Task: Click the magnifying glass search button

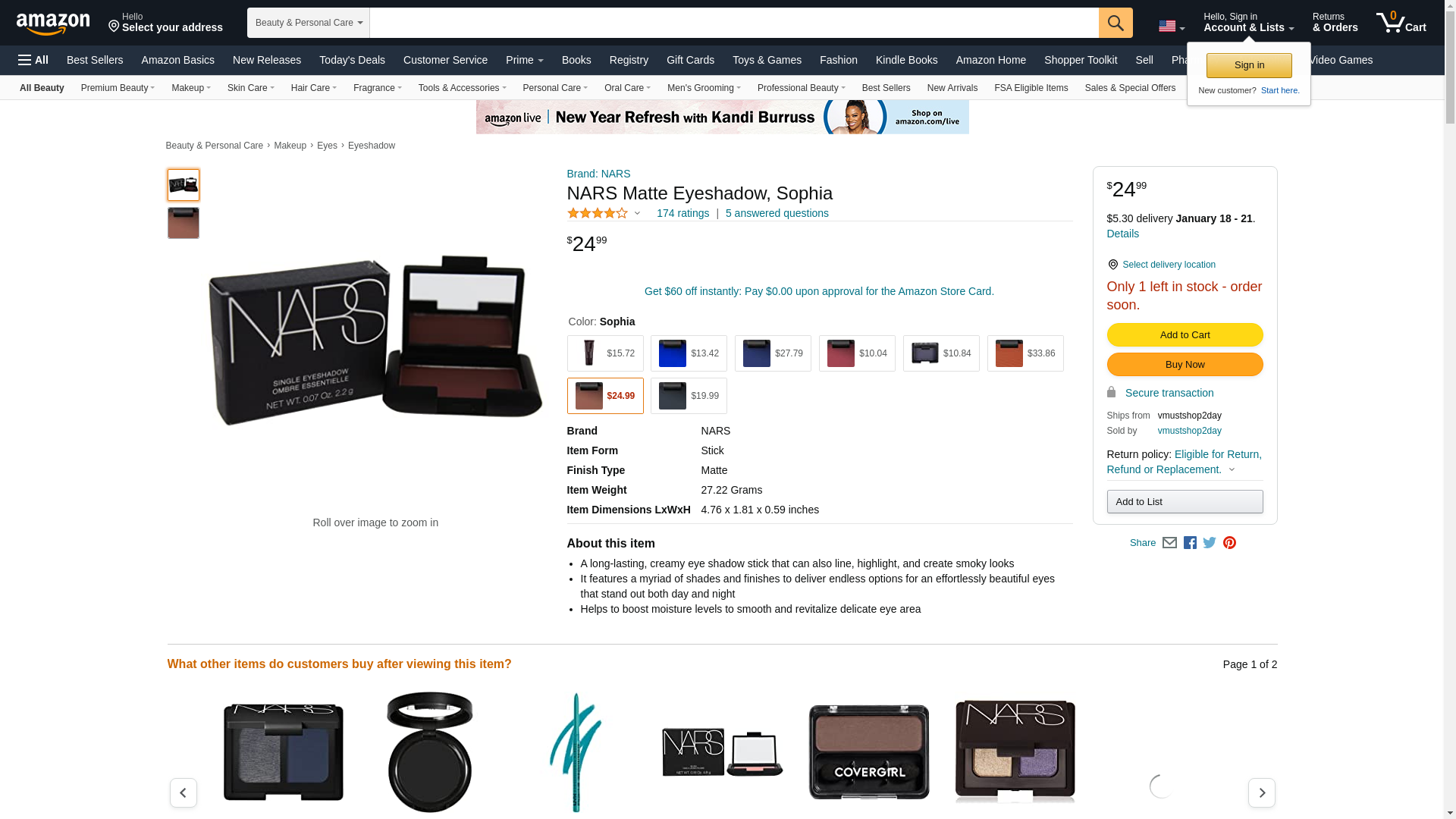Action: [x=1115, y=23]
